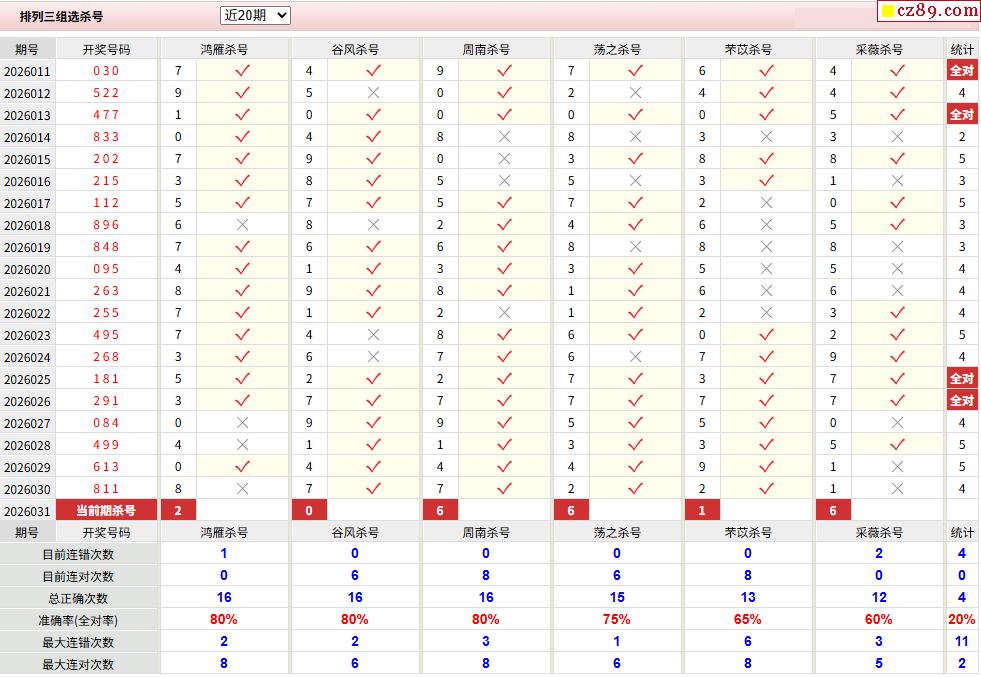Click the 全对 badge in row 2026013
Image resolution: width=981 pixels, height=677 pixels.
(x=962, y=115)
